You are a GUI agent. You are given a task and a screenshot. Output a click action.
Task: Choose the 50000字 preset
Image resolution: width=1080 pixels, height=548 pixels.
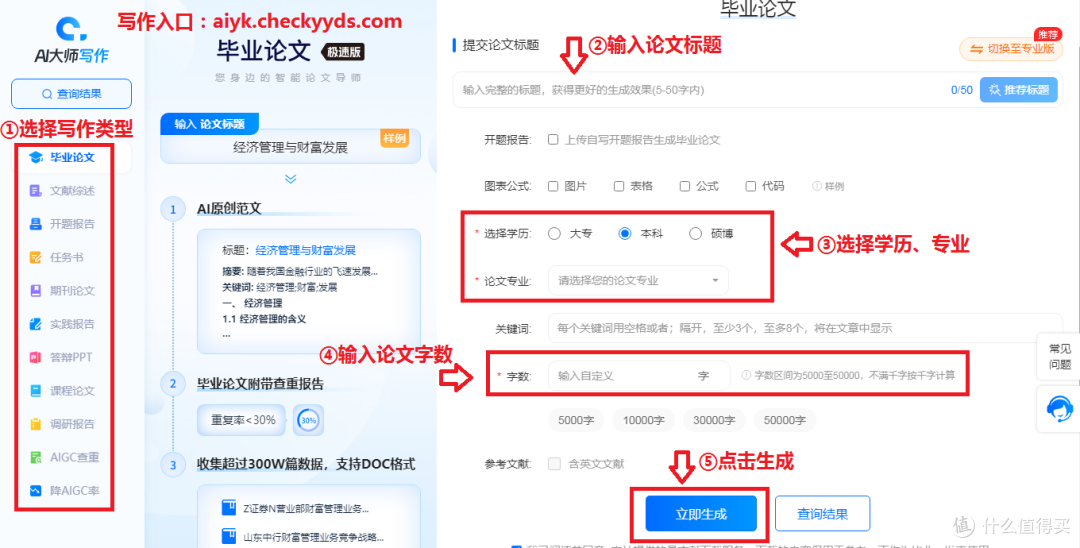[x=784, y=420]
